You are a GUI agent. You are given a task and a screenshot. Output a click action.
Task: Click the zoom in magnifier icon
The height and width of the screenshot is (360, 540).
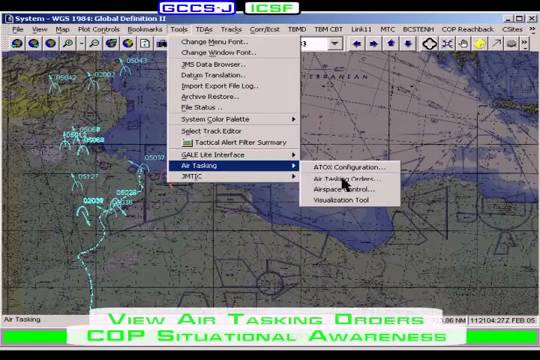[x=68, y=44]
